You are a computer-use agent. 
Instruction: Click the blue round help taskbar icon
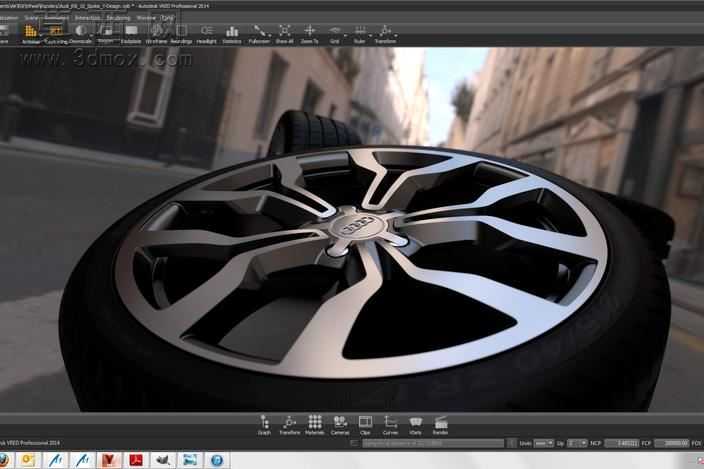click(x=217, y=460)
